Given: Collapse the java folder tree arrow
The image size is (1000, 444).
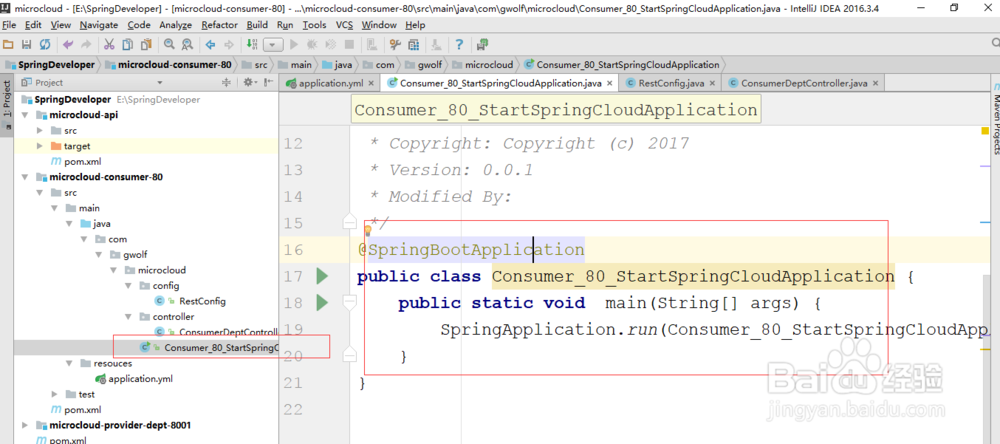Looking at the screenshot, I should (x=70, y=224).
